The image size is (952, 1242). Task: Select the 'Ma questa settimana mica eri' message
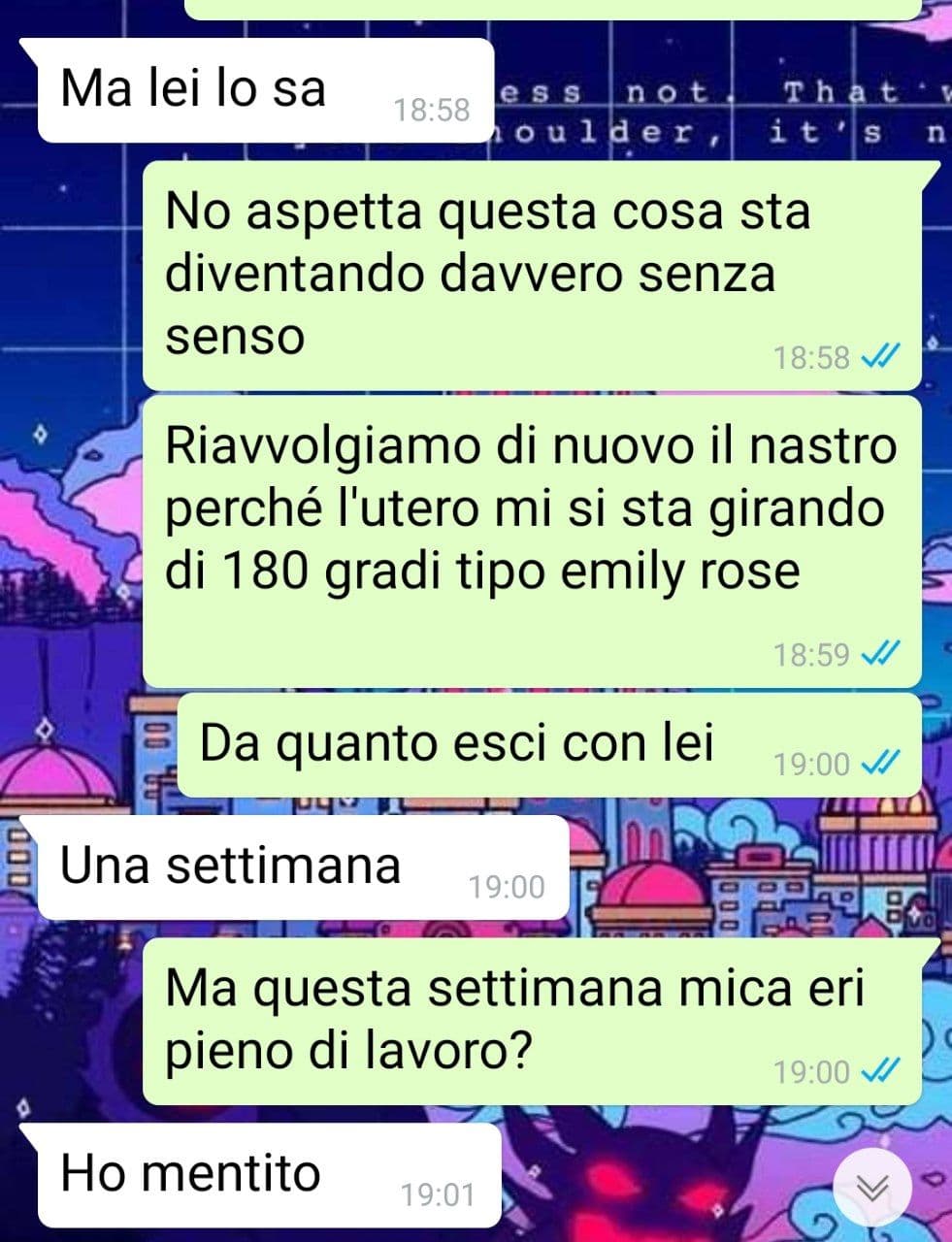(x=532, y=1022)
